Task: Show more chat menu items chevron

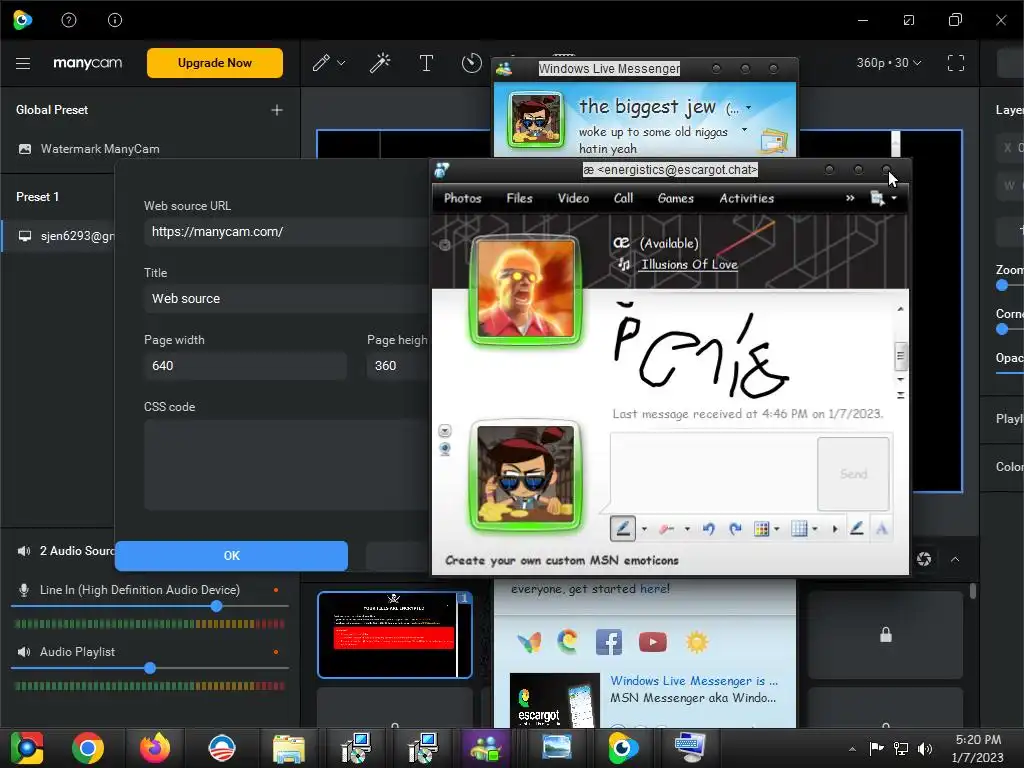Action: [850, 198]
